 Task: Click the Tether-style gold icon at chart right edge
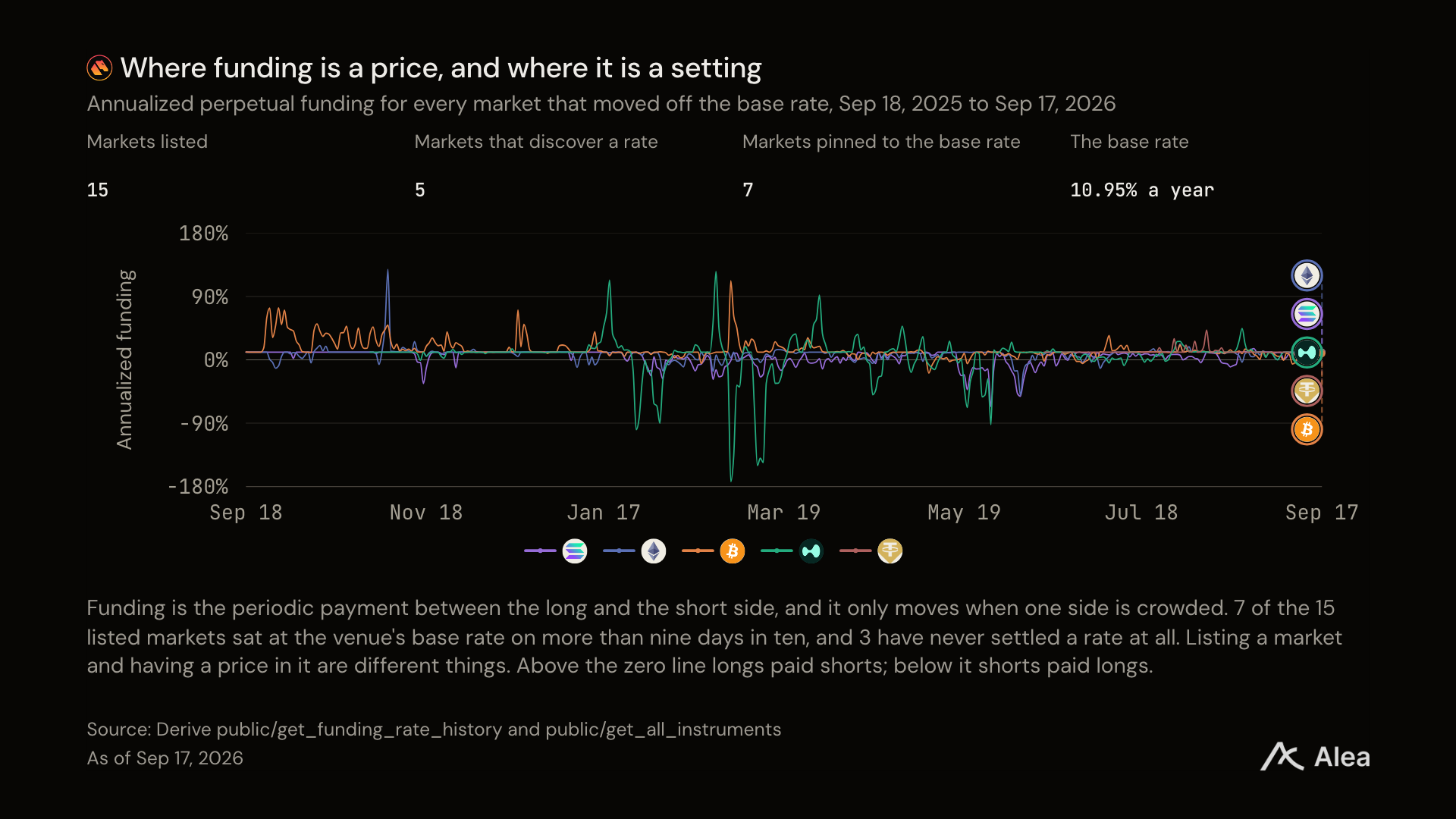1307,391
